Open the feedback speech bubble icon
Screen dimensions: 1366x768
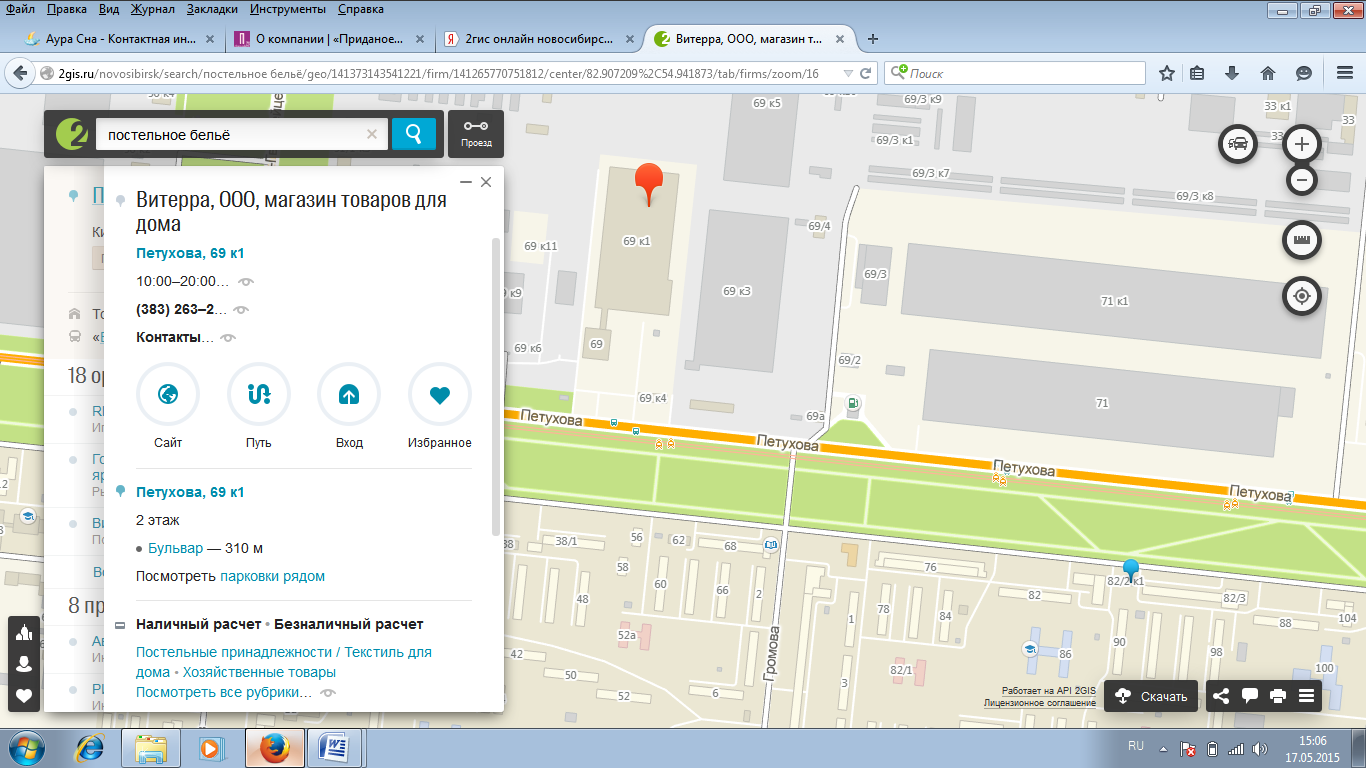coord(1249,696)
